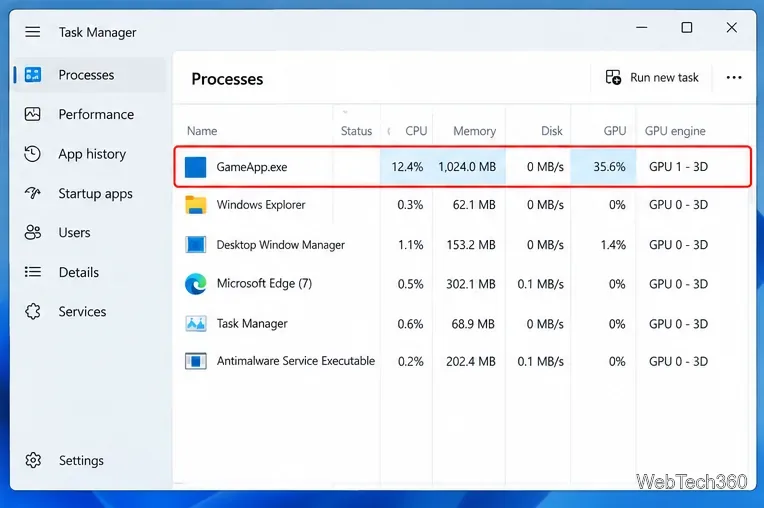764x508 pixels.
Task: Click the GPU 1 - 3D engine cell
Action: (x=678, y=167)
